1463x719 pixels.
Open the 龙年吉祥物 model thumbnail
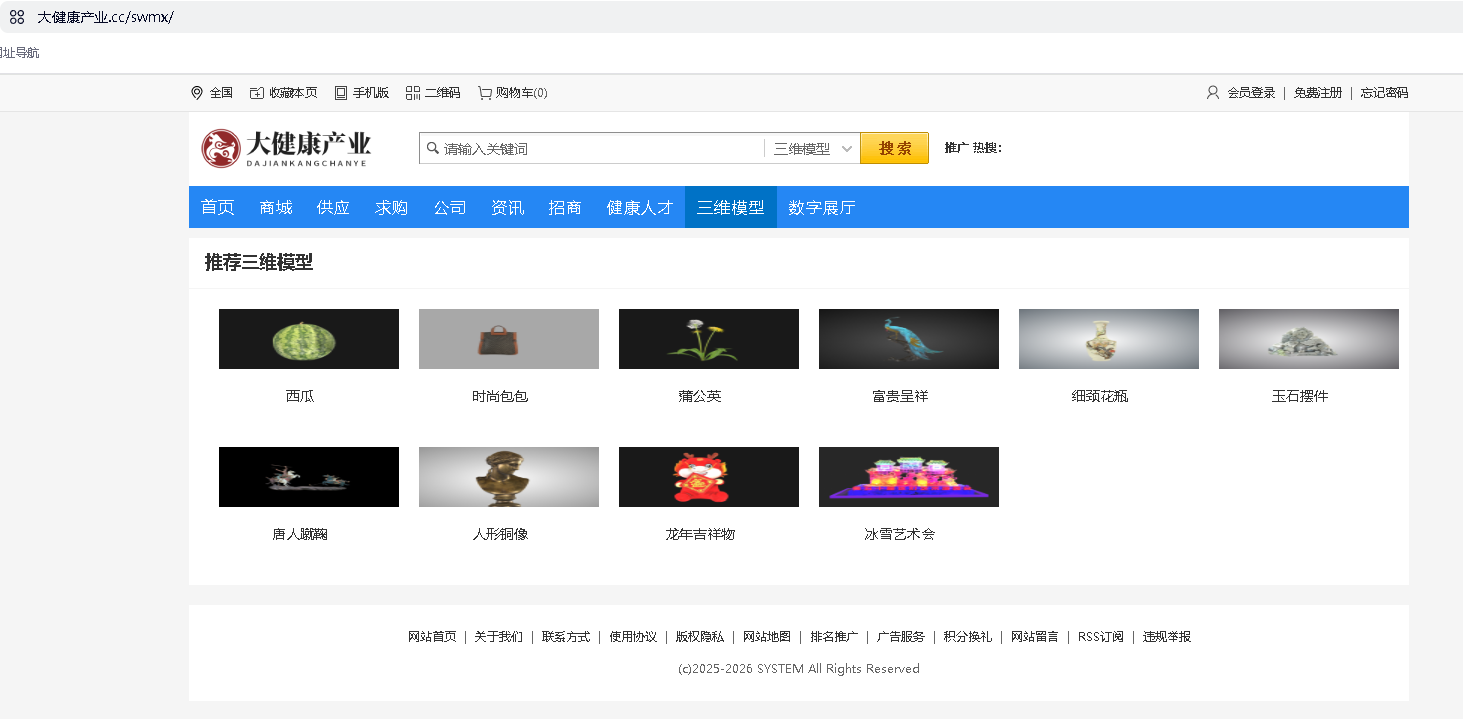[x=709, y=477]
